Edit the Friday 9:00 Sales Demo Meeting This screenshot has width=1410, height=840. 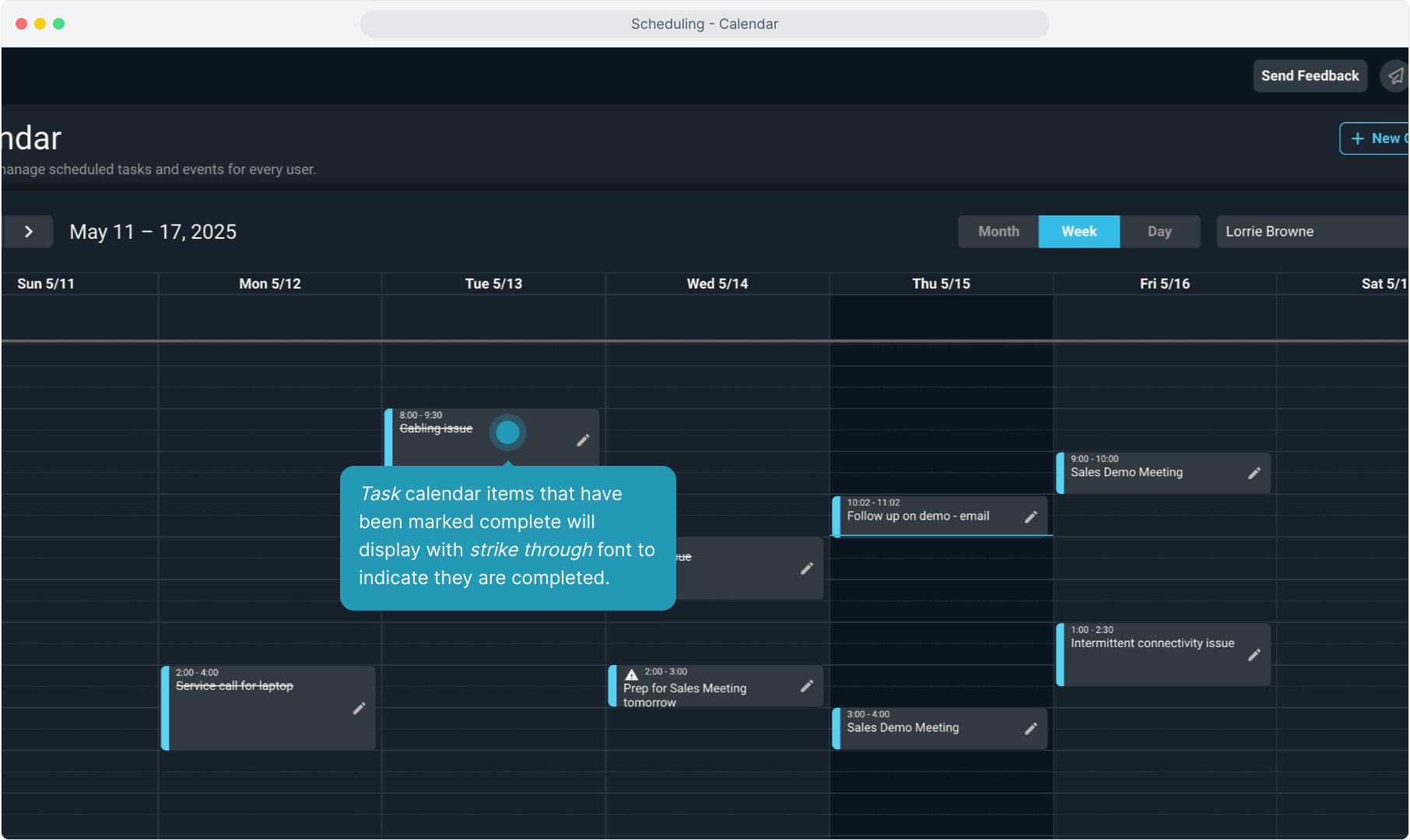coord(1254,473)
